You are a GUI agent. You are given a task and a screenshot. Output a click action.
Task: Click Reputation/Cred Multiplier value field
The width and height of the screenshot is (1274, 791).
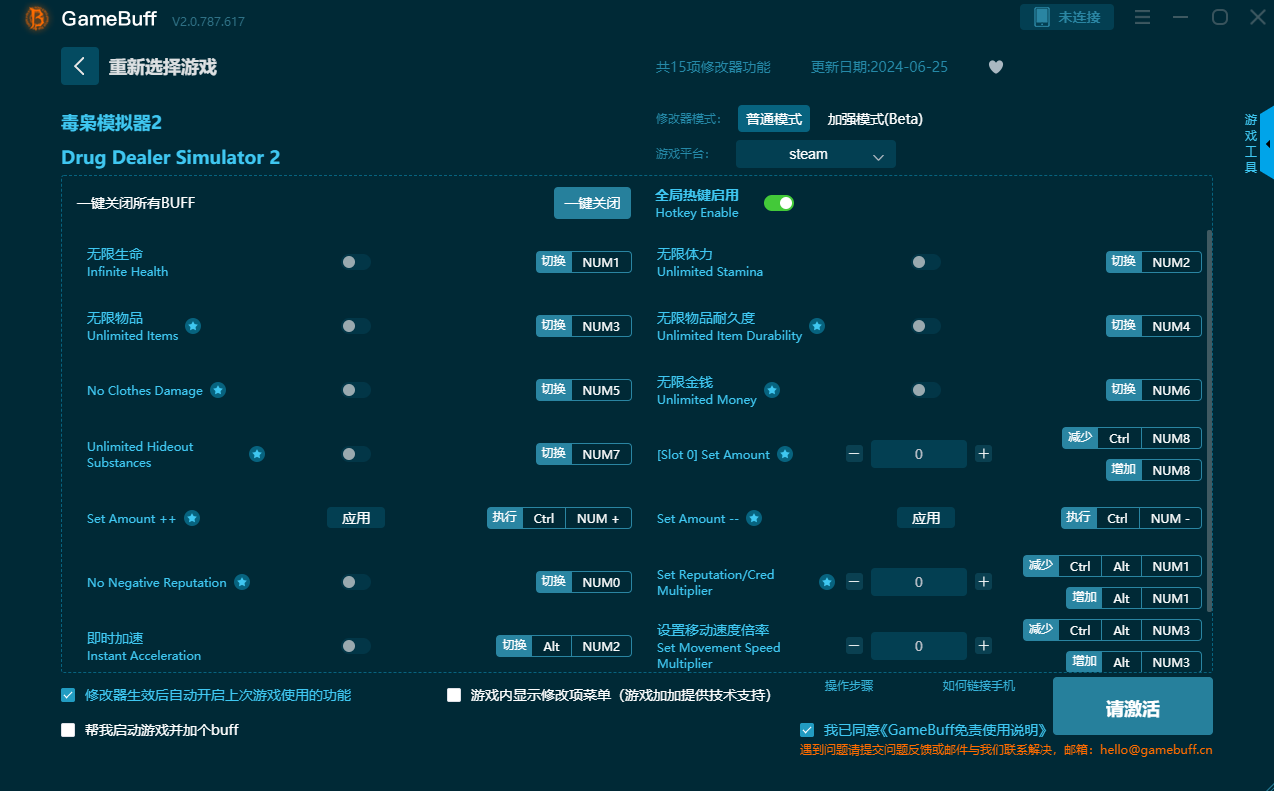tap(919, 582)
